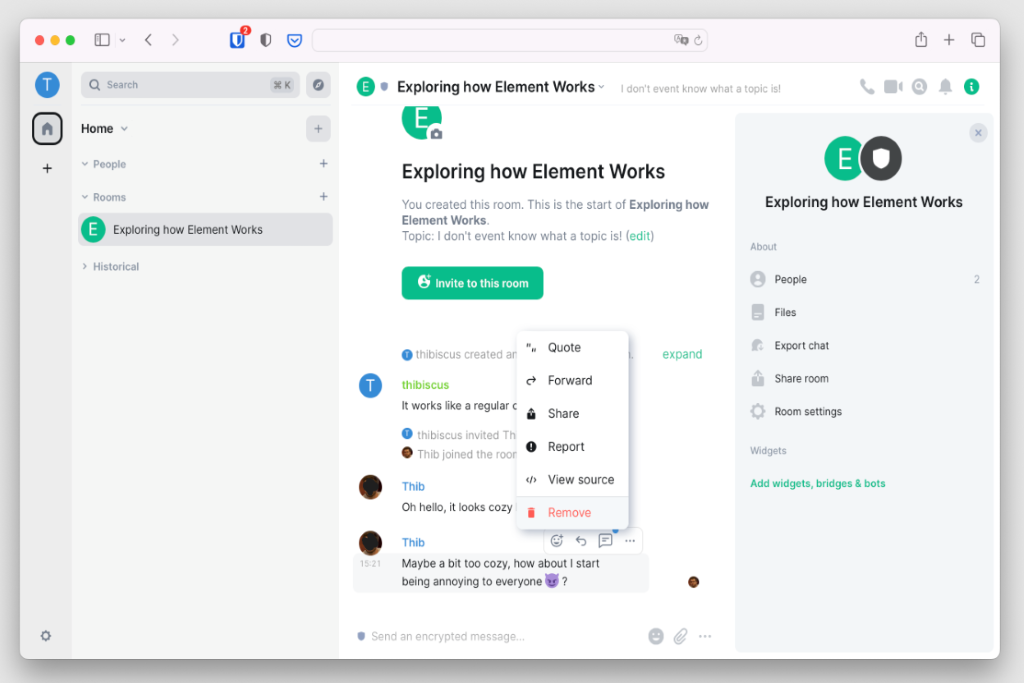The height and width of the screenshot is (683, 1024).
Task: Reply in thread icon on message
Action: pyautogui.click(x=605, y=541)
